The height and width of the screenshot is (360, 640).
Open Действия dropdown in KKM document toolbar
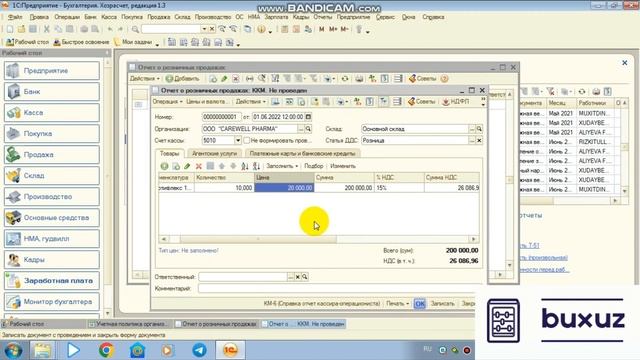click(251, 102)
